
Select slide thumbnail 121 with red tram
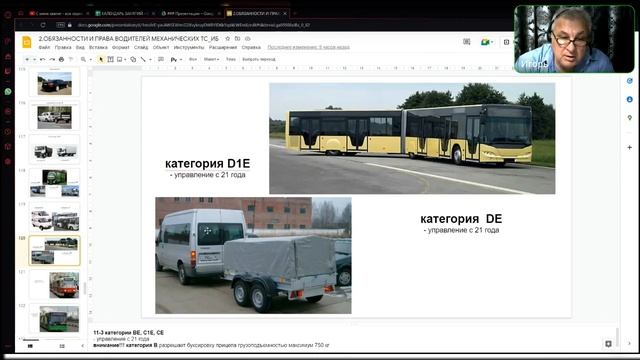pos(55,285)
